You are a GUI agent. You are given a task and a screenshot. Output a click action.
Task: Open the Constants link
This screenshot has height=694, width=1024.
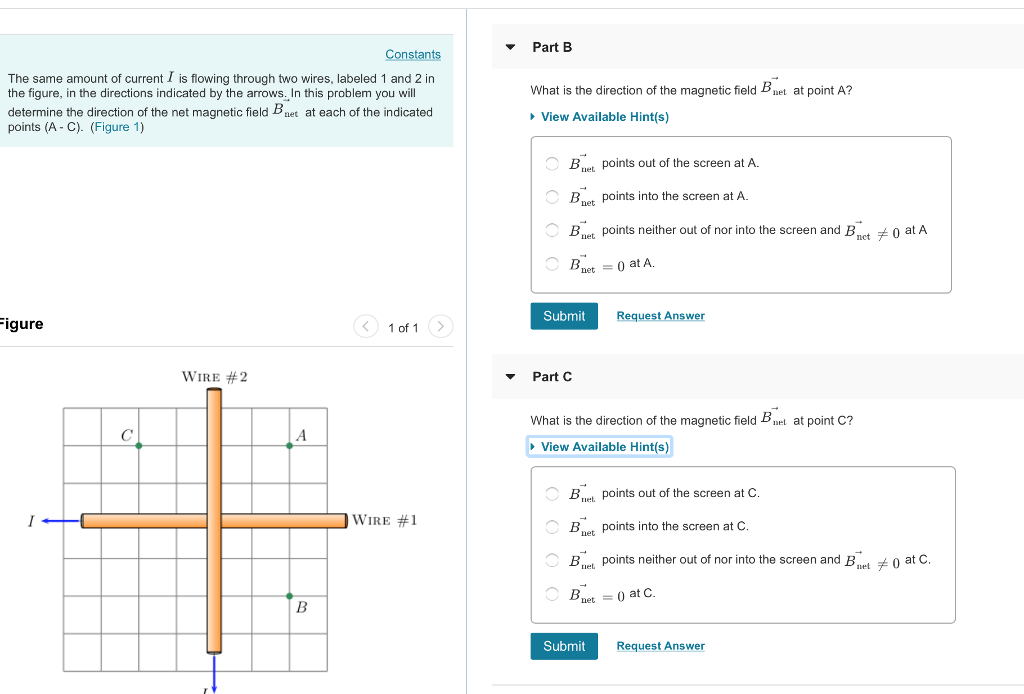coord(412,54)
